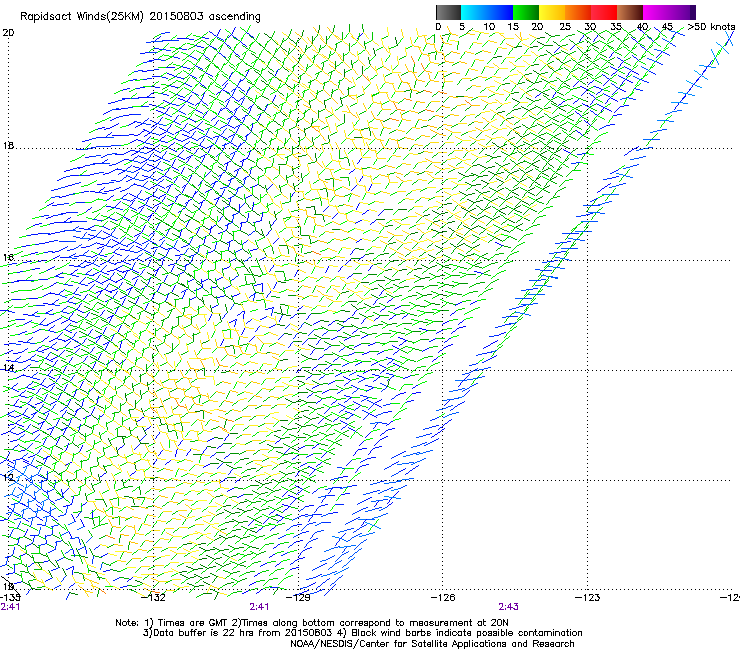Image resolution: width=740 pixels, height=650 pixels.
Task: Select the yellow 20-25 knots legend swatch
Action: pyautogui.click(x=552, y=12)
